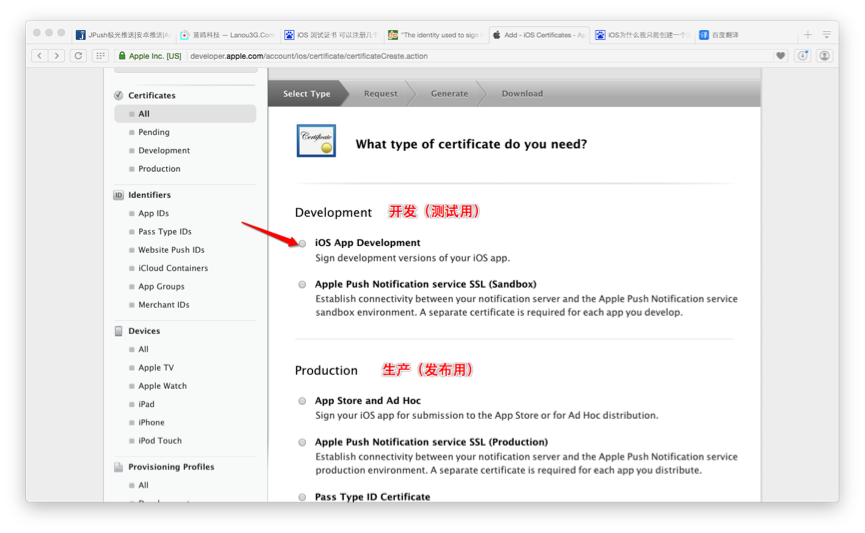Open the user profile icon in toolbar
Screen dimensions: 865x533
pyautogui.click(x=825, y=56)
